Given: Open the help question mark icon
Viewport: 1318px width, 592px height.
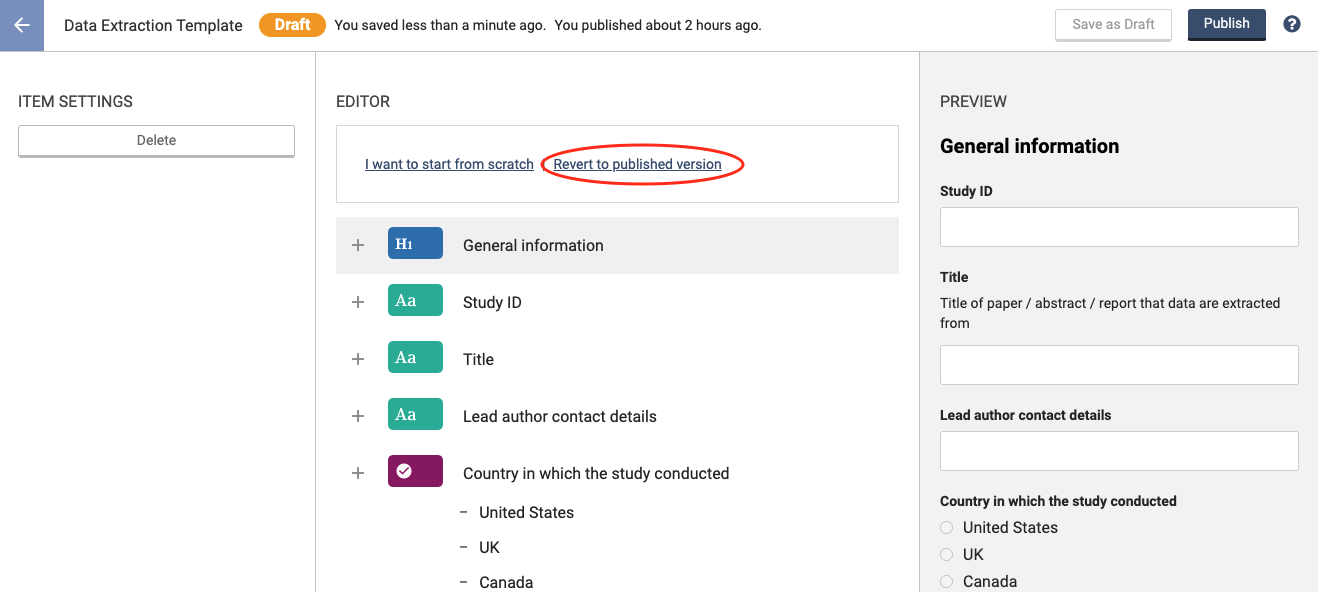Looking at the screenshot, I should coord(1292,24).
